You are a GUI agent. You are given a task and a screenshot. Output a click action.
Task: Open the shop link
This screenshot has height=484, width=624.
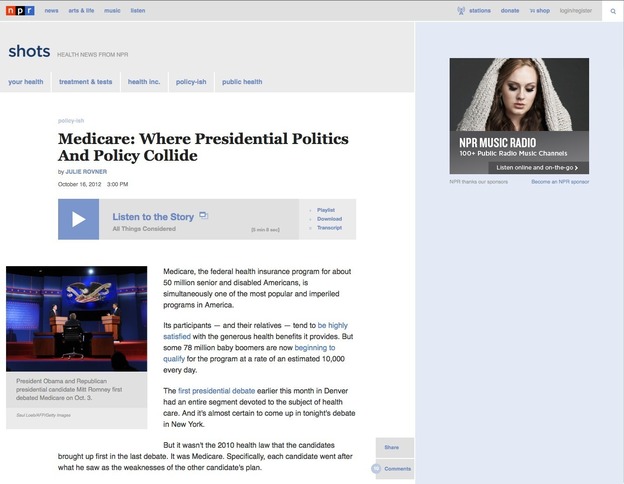point(540,11)
